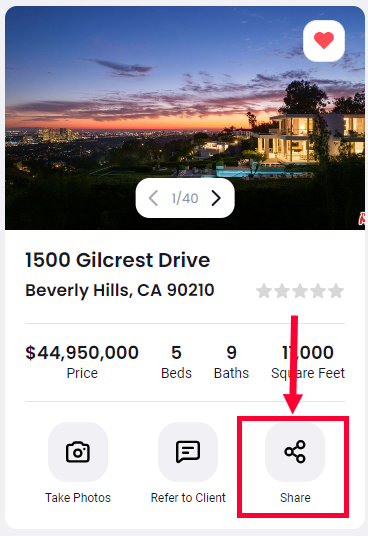Select the $44,950,000 price figure
Screen dimensions: 368x536
click(82, 352)
